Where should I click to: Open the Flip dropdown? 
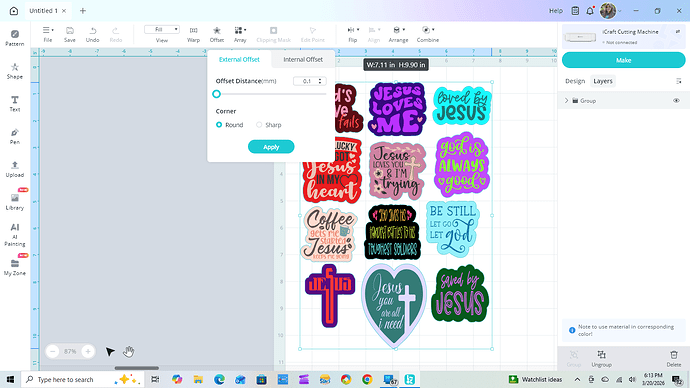coord(353,34)
